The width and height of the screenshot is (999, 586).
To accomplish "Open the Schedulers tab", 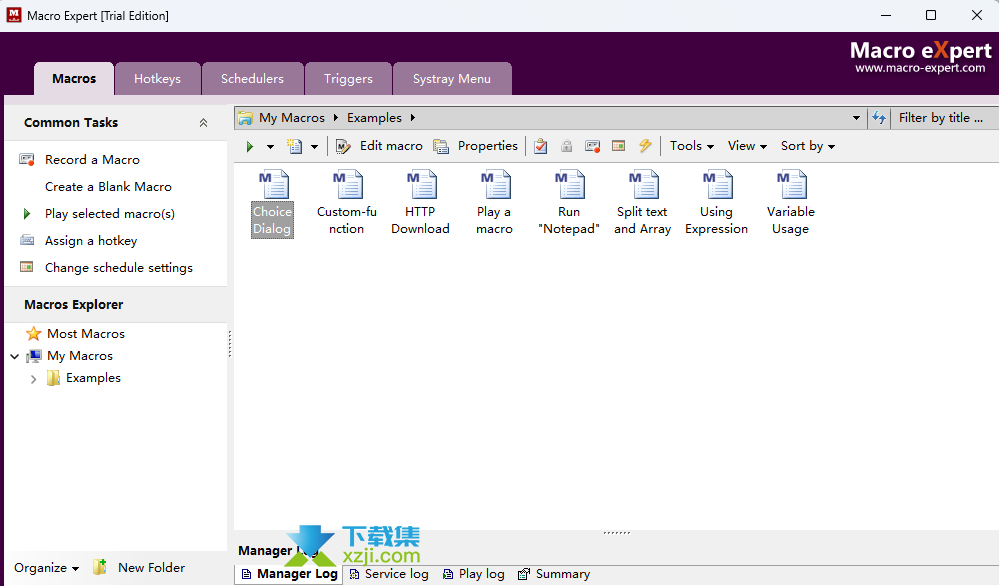I will coord(252,79).
